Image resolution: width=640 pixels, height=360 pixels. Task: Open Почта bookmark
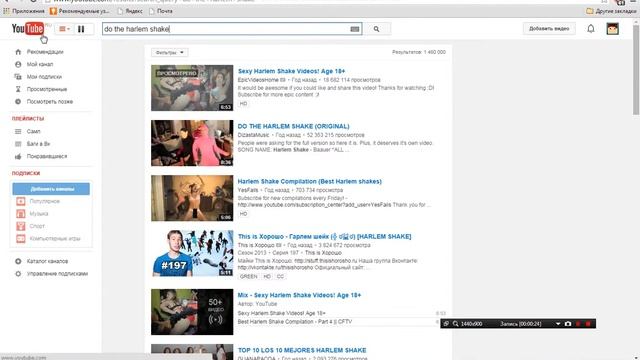161,11
